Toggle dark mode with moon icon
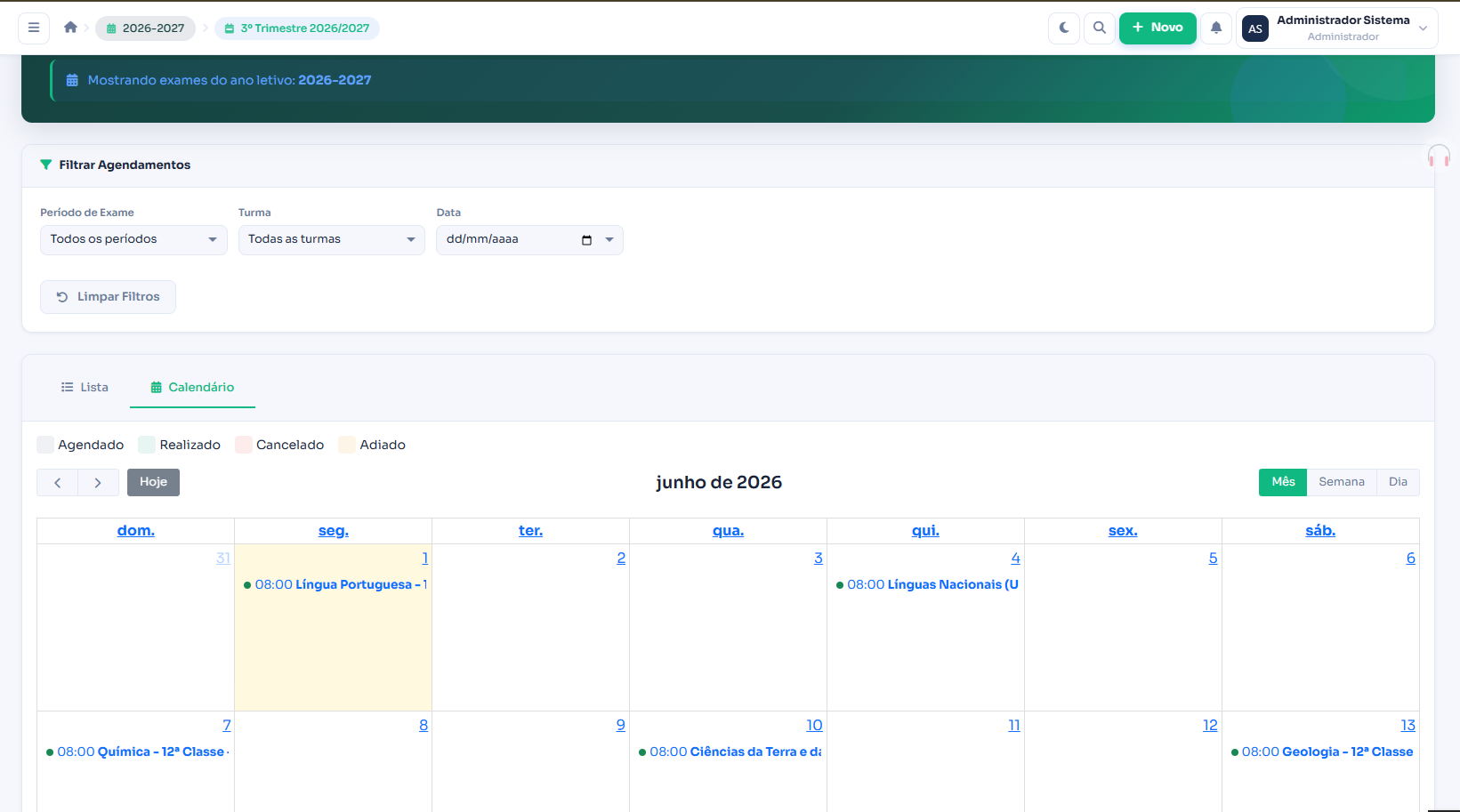 [1064, 28]
